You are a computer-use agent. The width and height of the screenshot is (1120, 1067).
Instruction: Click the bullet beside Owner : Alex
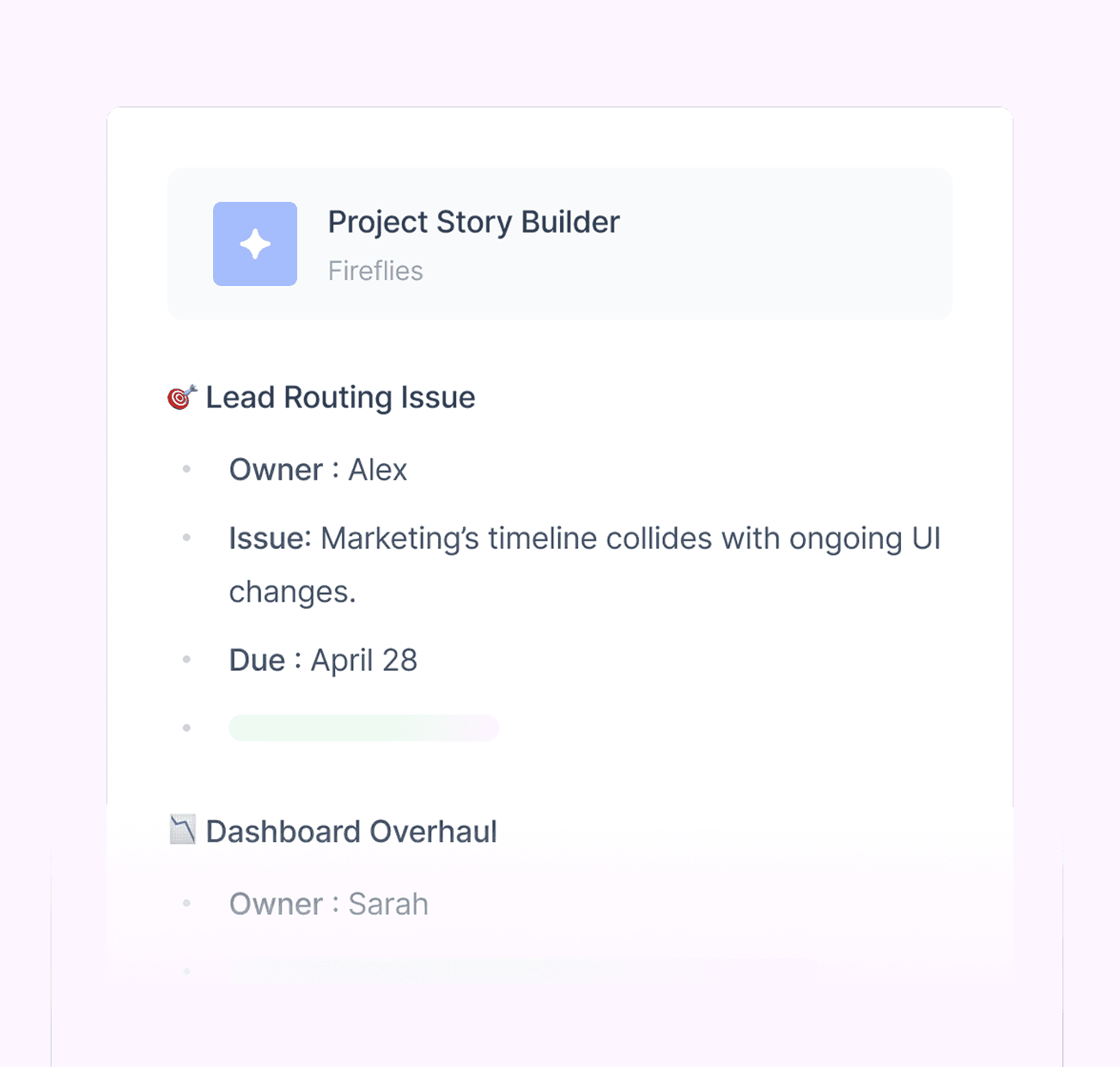[x=186, y=469]
